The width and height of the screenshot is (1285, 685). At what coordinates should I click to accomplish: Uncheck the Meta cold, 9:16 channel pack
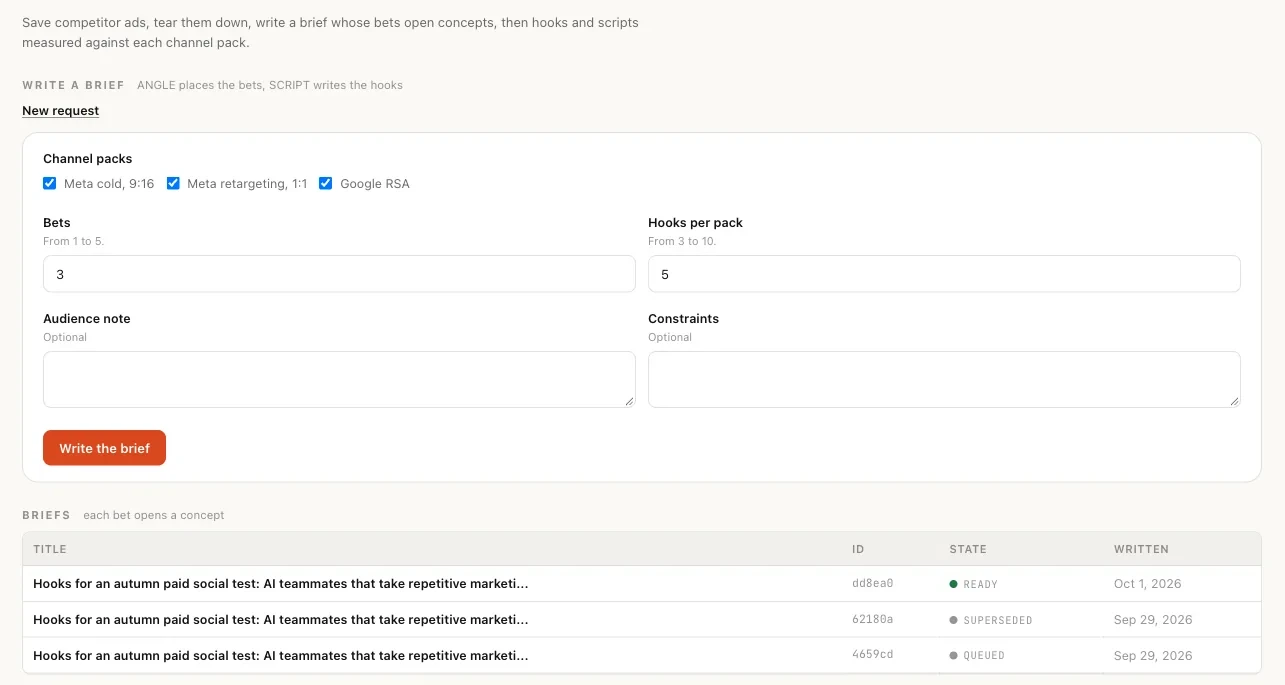[x=50, y=184]
